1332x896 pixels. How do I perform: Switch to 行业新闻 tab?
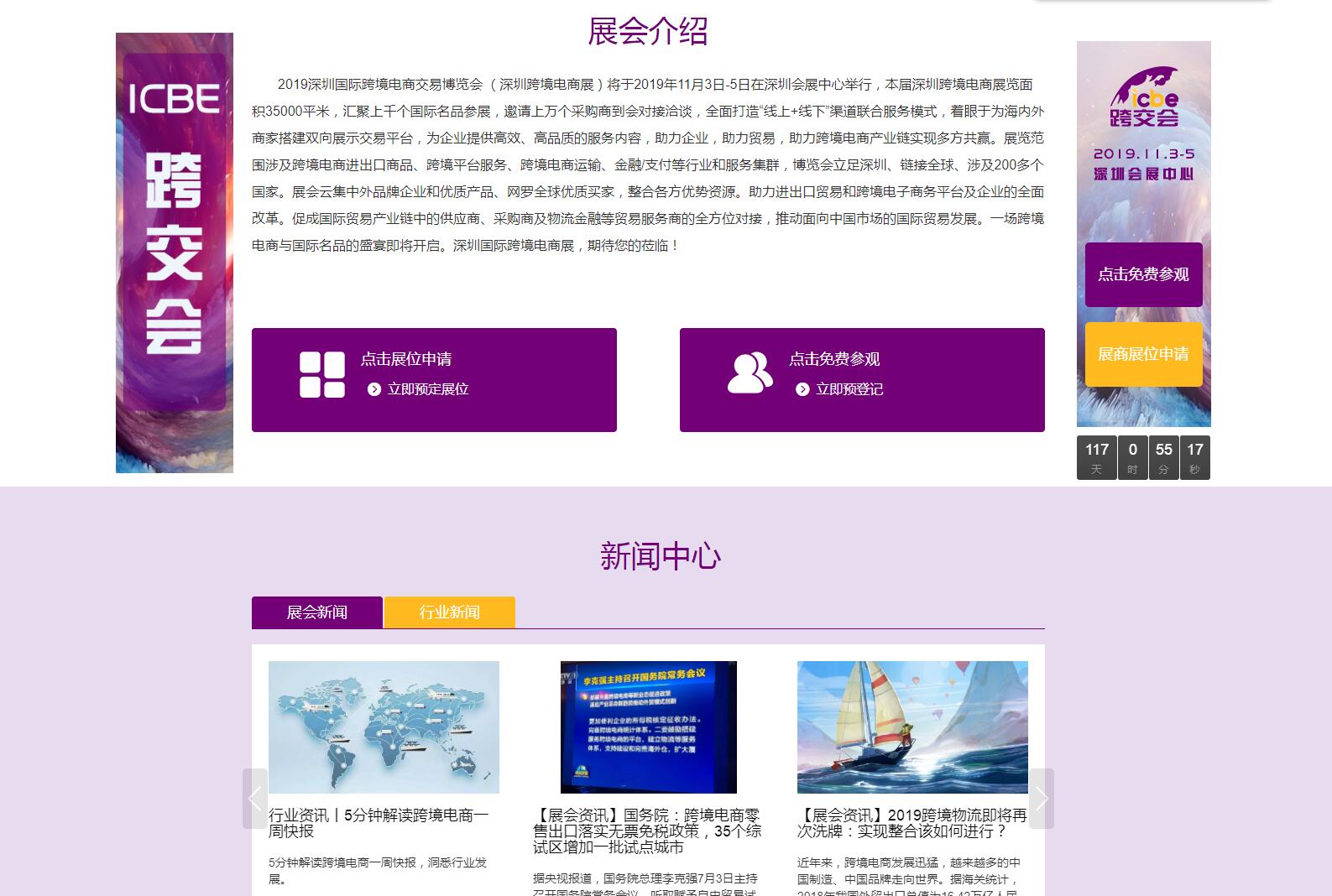point(449,612)
